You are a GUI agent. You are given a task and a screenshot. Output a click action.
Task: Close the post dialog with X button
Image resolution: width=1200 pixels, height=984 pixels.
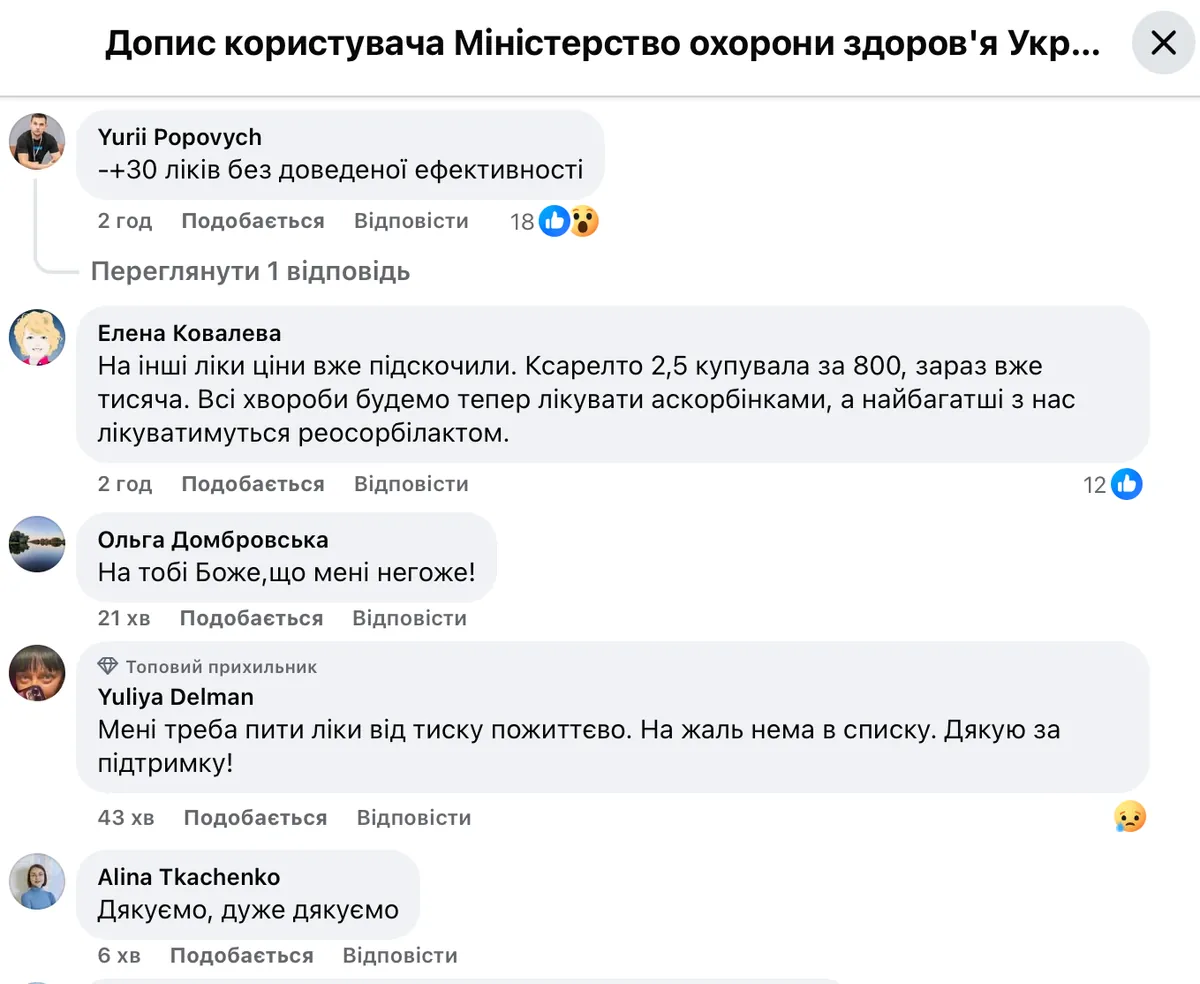click(1163, 43)
